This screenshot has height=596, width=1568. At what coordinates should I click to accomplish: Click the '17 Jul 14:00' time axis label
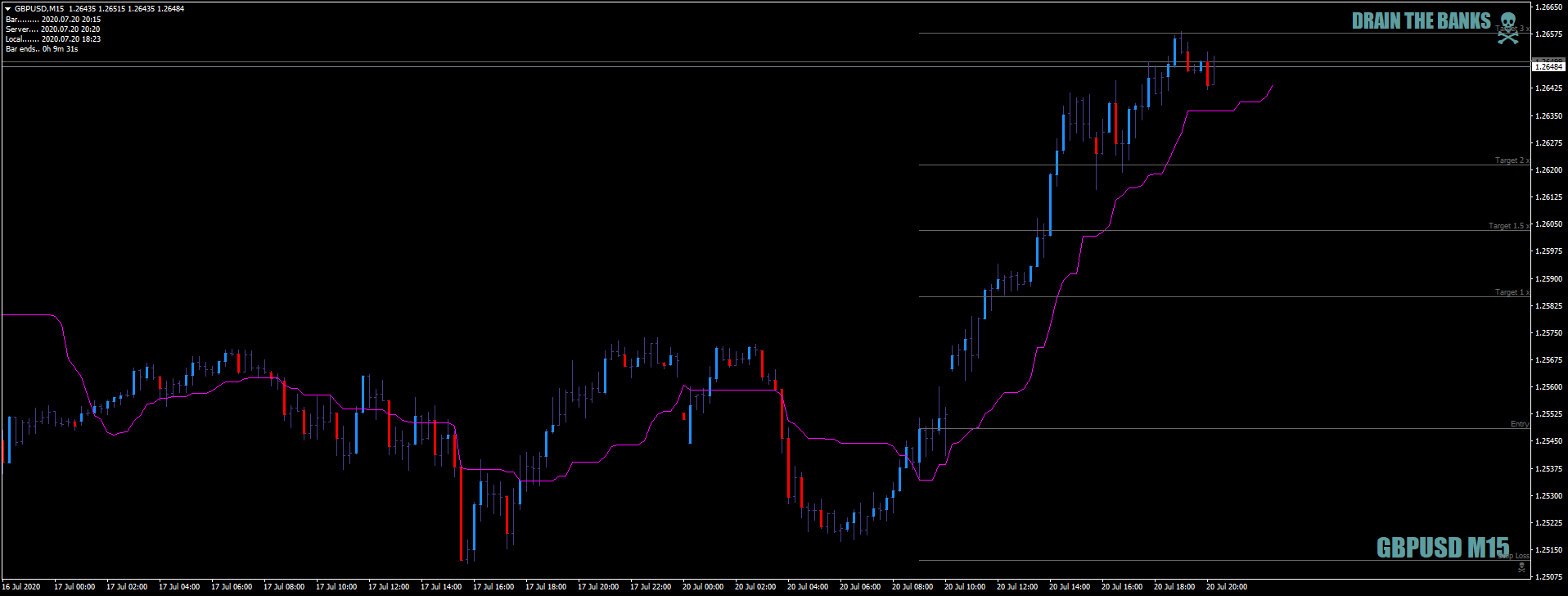(441, 587)
